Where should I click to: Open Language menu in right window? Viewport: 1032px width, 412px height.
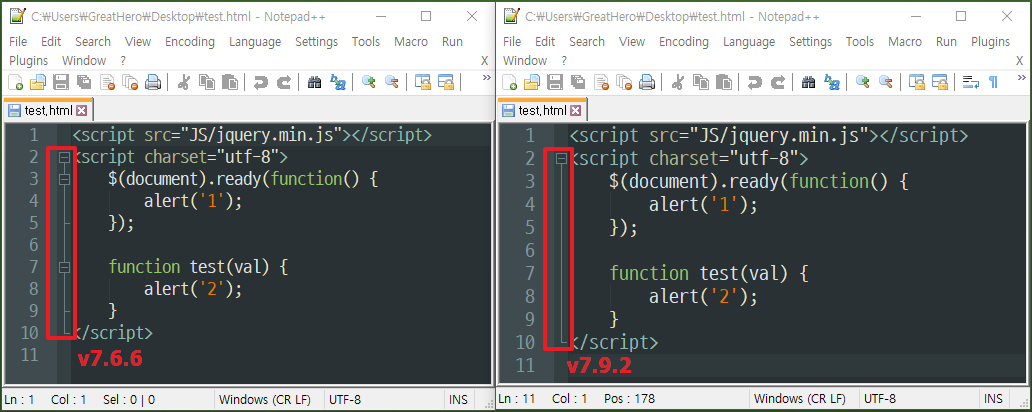[749, 41]
